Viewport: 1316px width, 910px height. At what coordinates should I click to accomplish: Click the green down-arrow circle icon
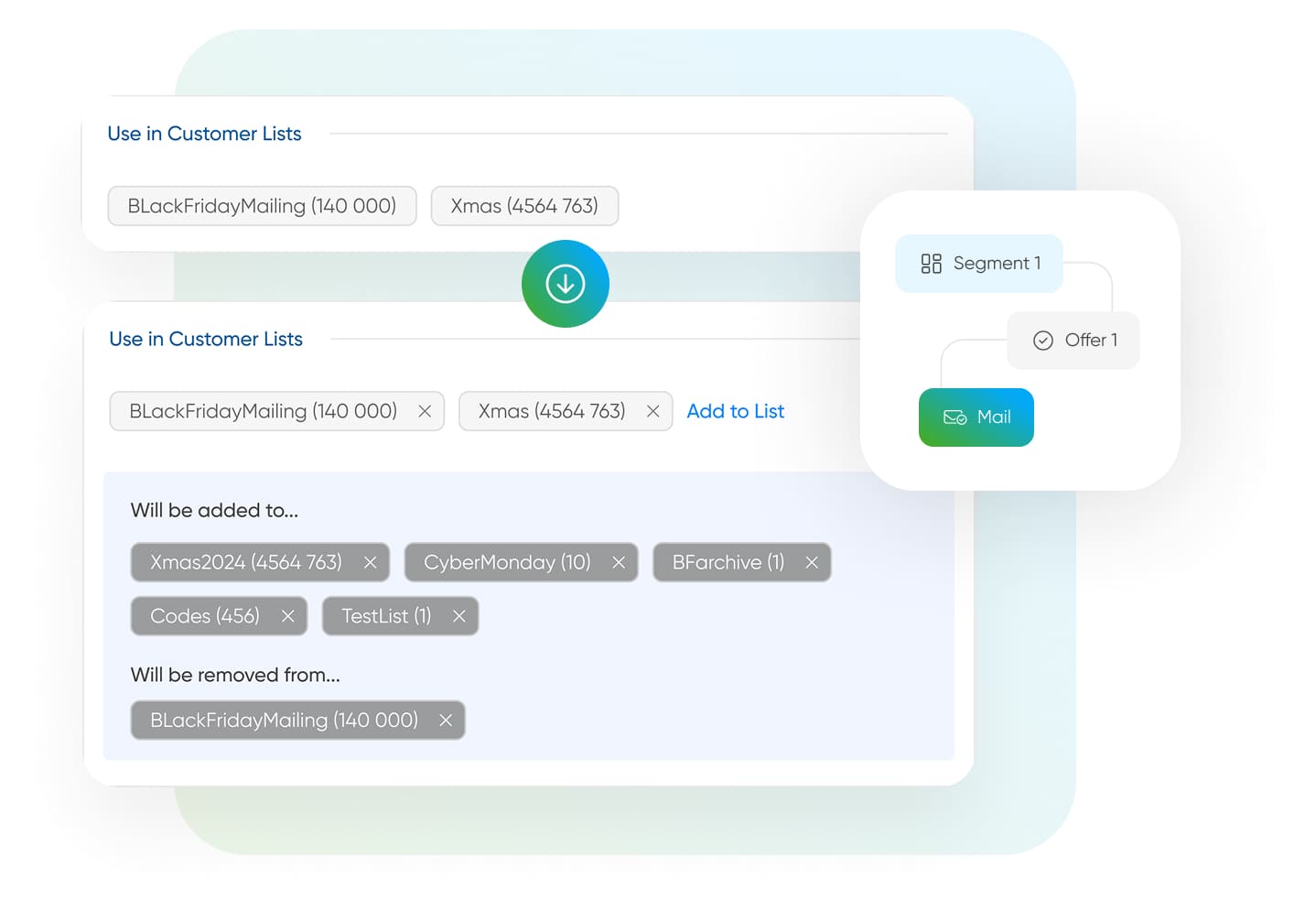[565, 284]
